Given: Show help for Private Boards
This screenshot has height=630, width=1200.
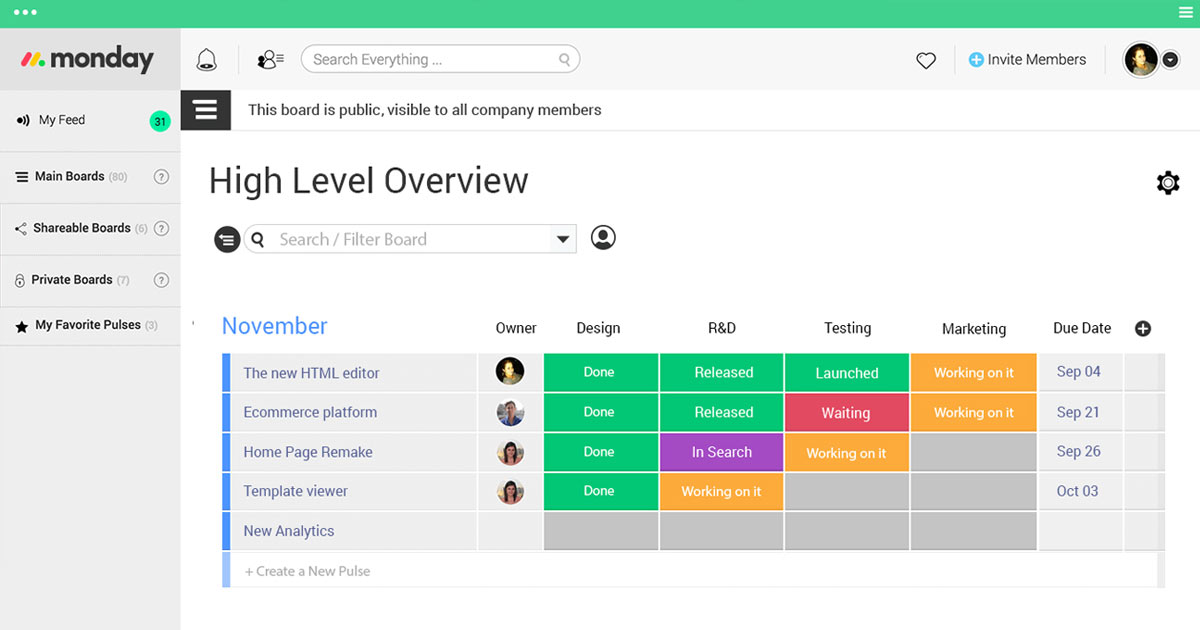Looking at the screenshot, I should point(161,280).
